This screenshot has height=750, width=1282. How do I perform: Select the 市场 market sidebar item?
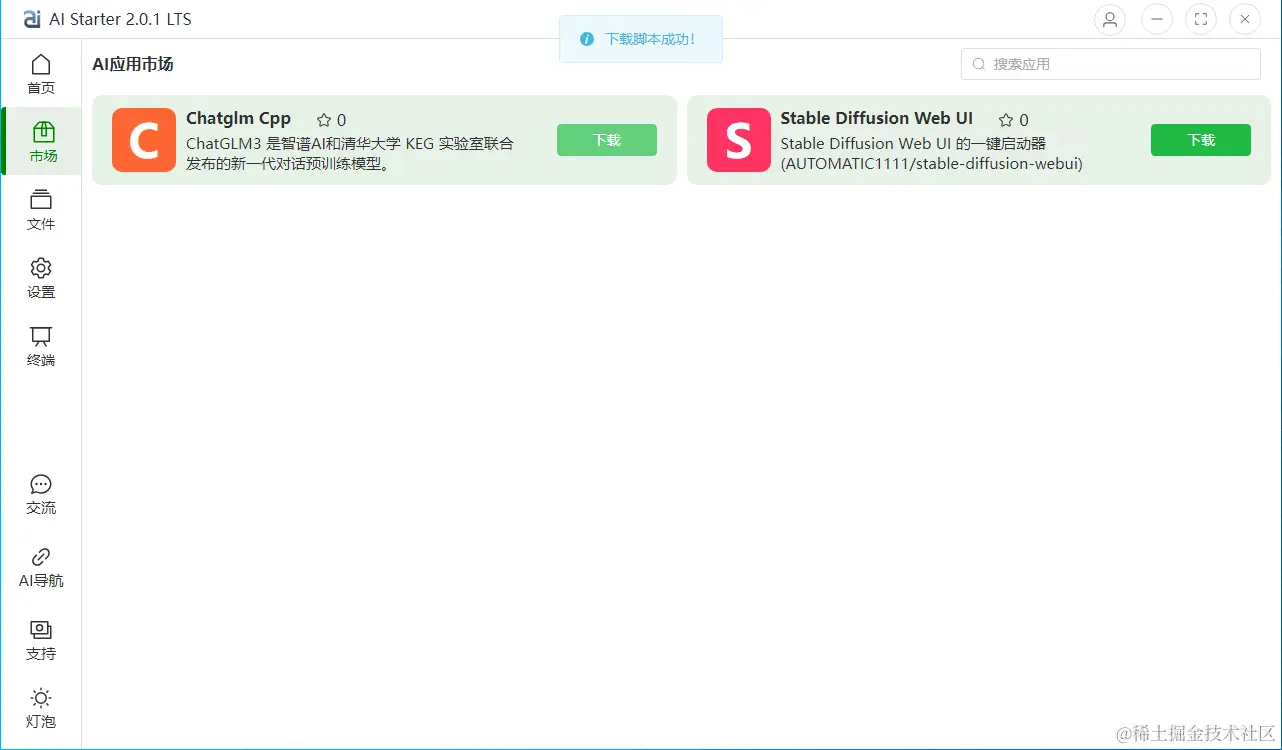pyautogui.click(x=41, y=142)
